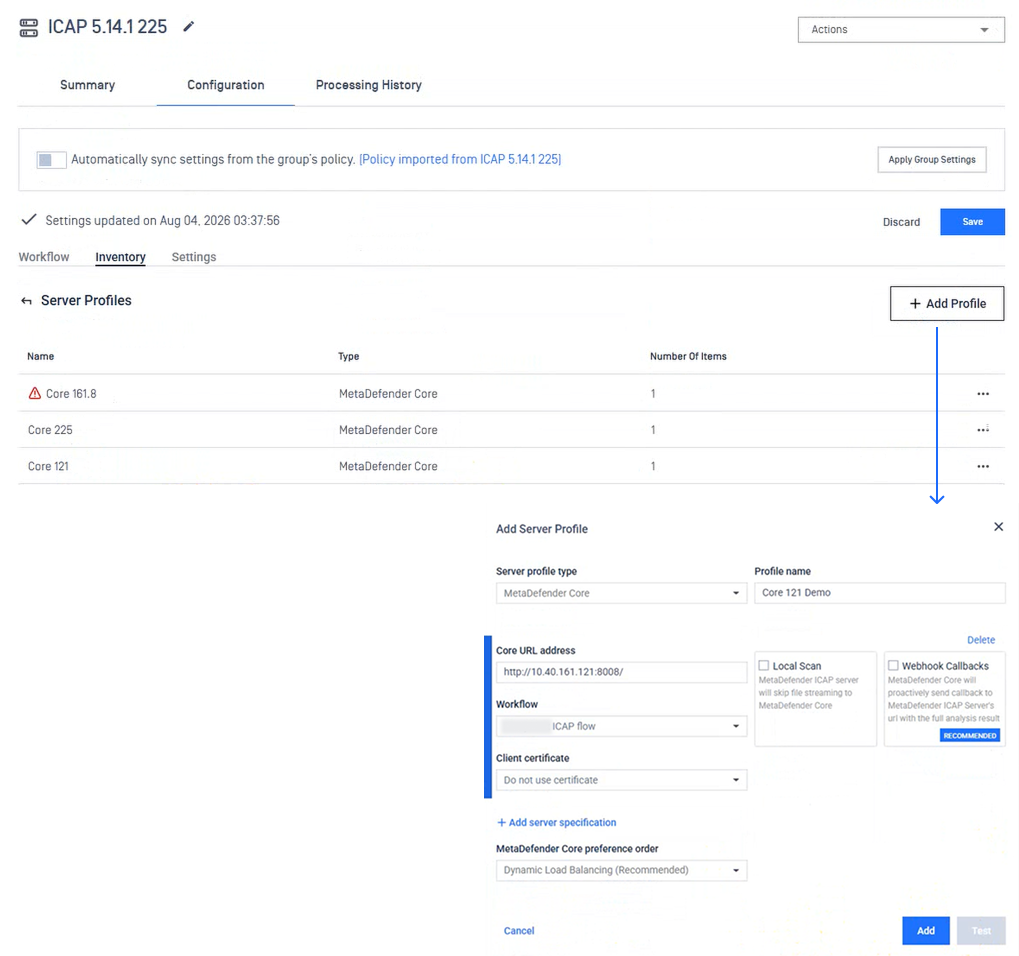
Task: Switch to the Workflow sub-tab
Action: click(x=44, y=257)
